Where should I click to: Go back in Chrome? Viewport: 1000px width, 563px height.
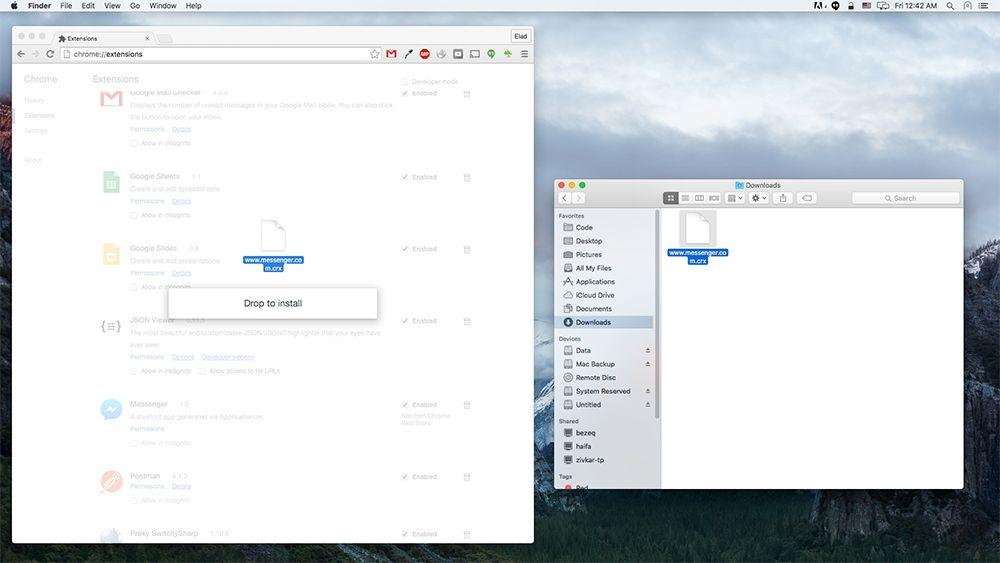[21, 54]
